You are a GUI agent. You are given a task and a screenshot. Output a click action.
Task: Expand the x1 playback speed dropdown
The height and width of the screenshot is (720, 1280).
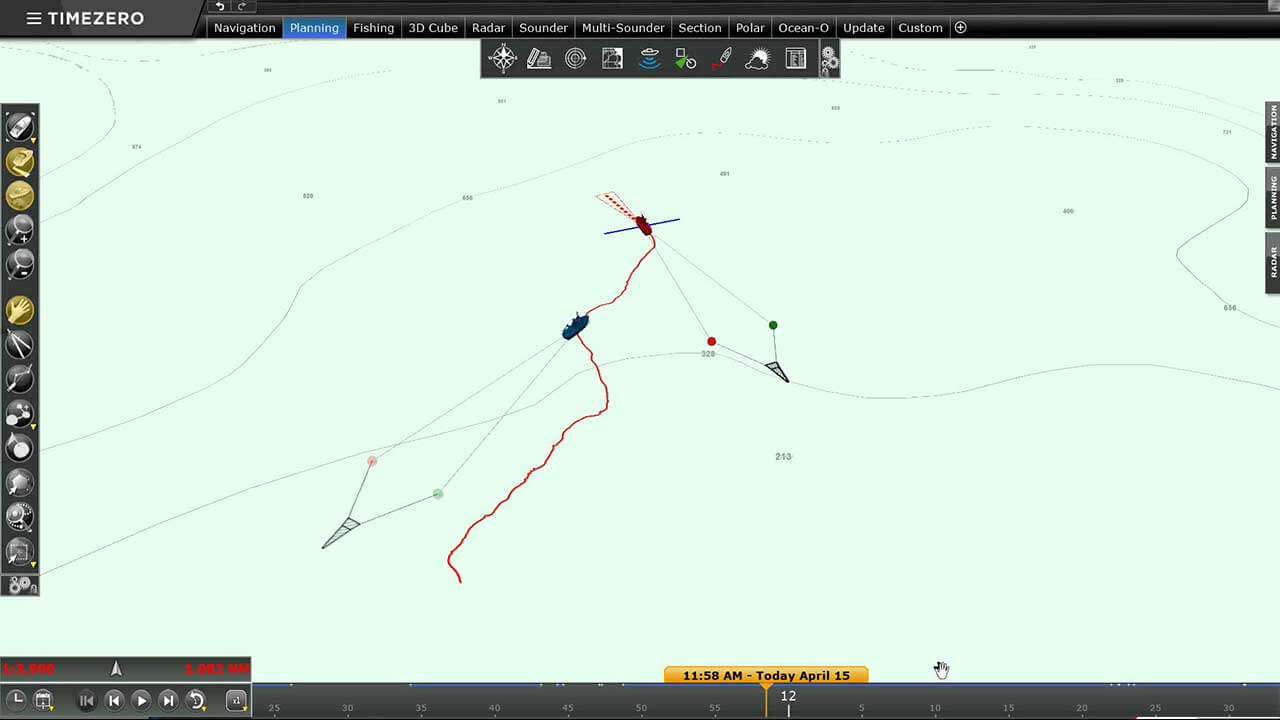click(x=236, y=700)
